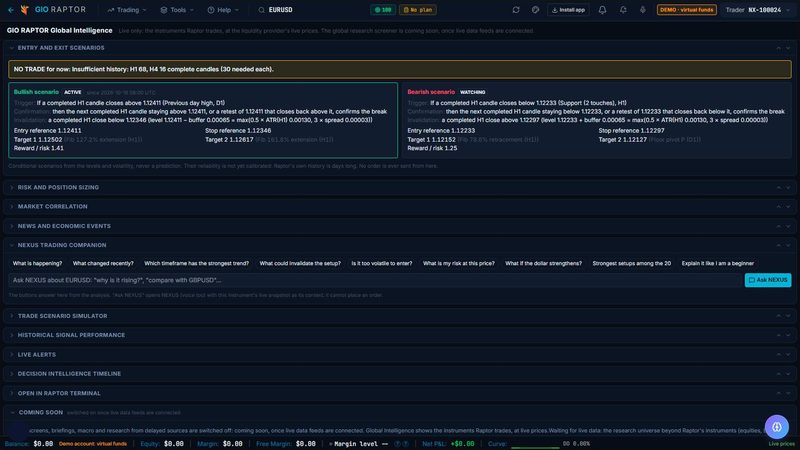Viewport: 800px width, 450px height.
Task: Click the Install app button
Action: click(568, 10)
